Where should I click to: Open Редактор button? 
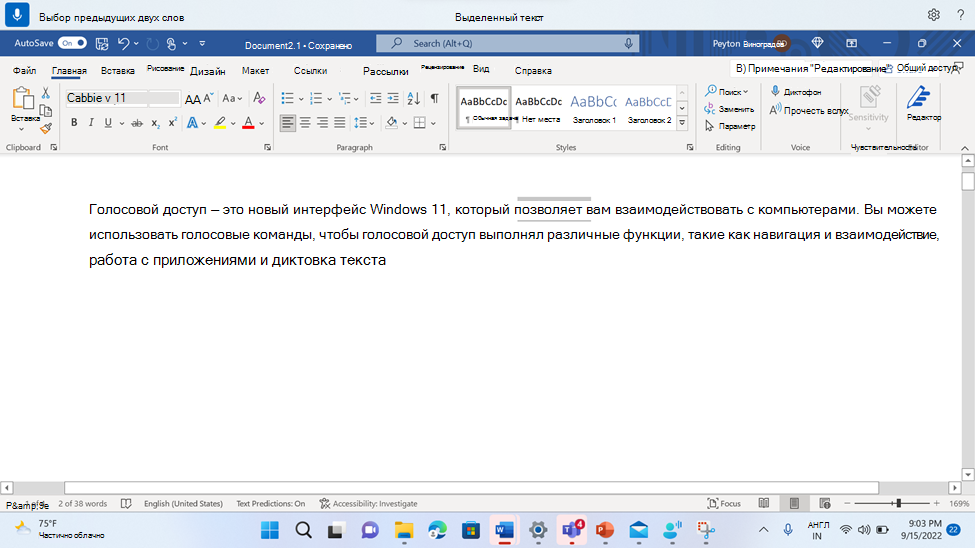tap(923, 104)
